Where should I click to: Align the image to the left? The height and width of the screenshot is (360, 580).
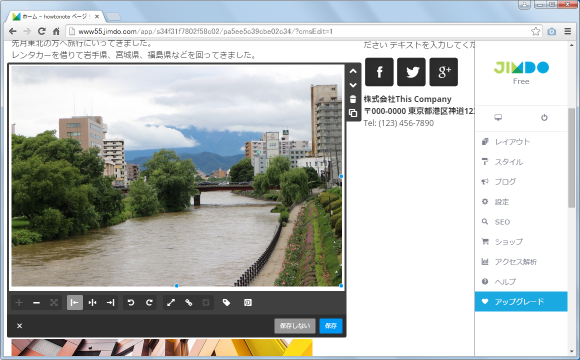tap(75, 303)
